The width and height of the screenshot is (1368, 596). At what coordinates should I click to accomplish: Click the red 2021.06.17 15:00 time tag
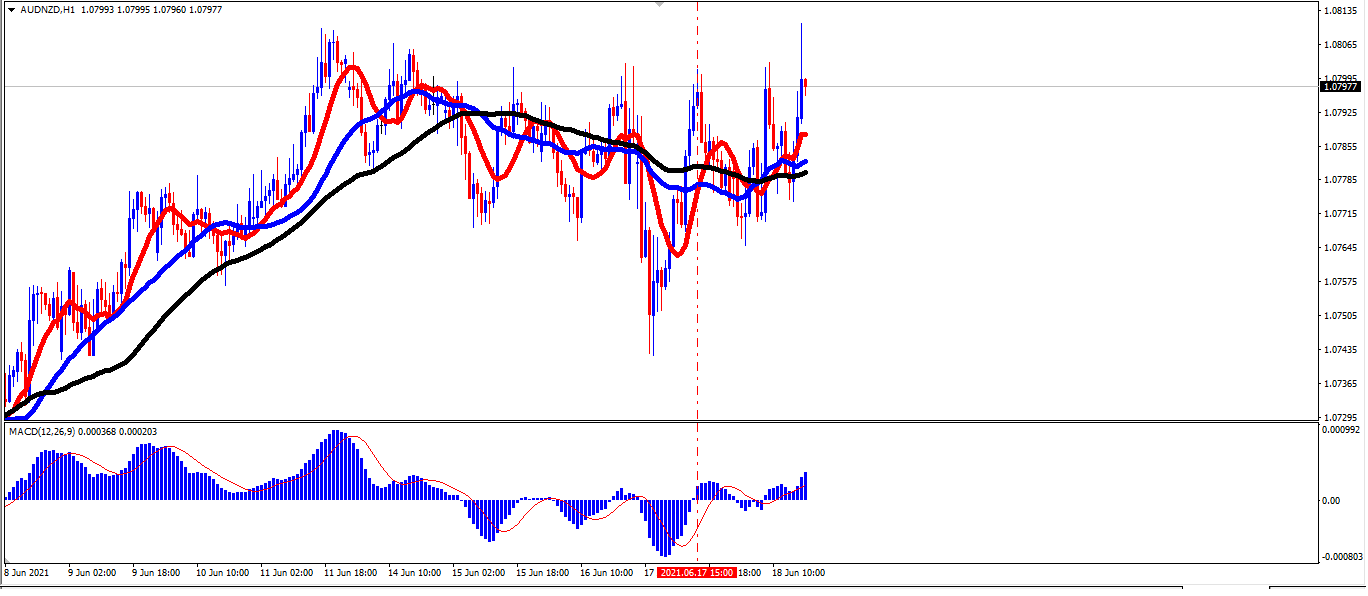[x=697, y=573]
